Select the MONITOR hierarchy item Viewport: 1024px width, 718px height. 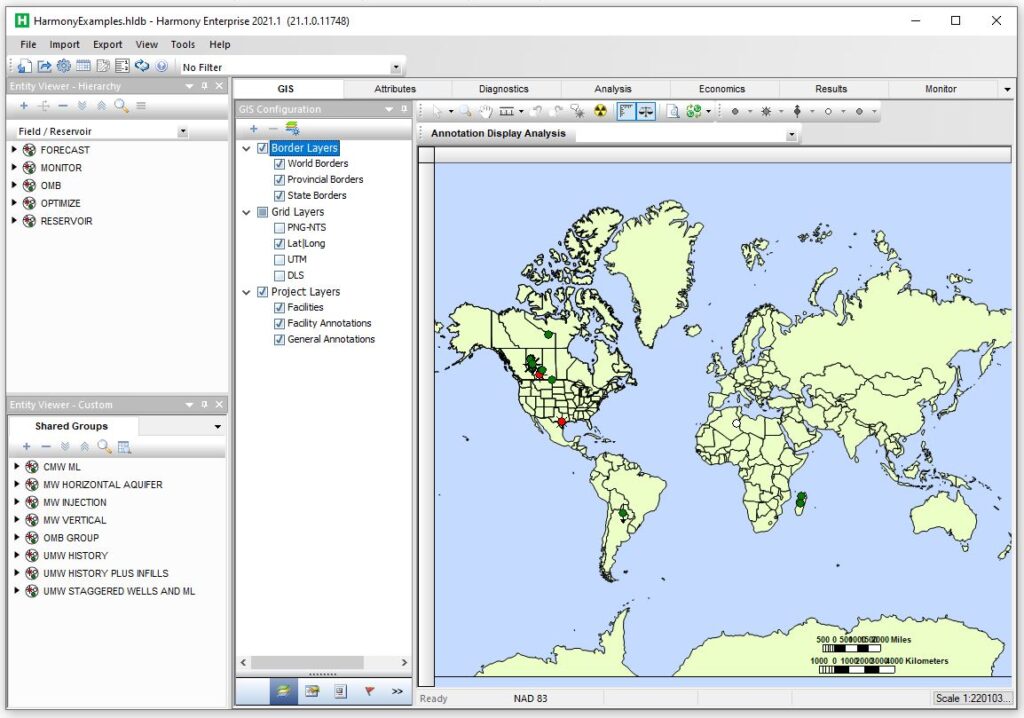(x=61, y=168)
